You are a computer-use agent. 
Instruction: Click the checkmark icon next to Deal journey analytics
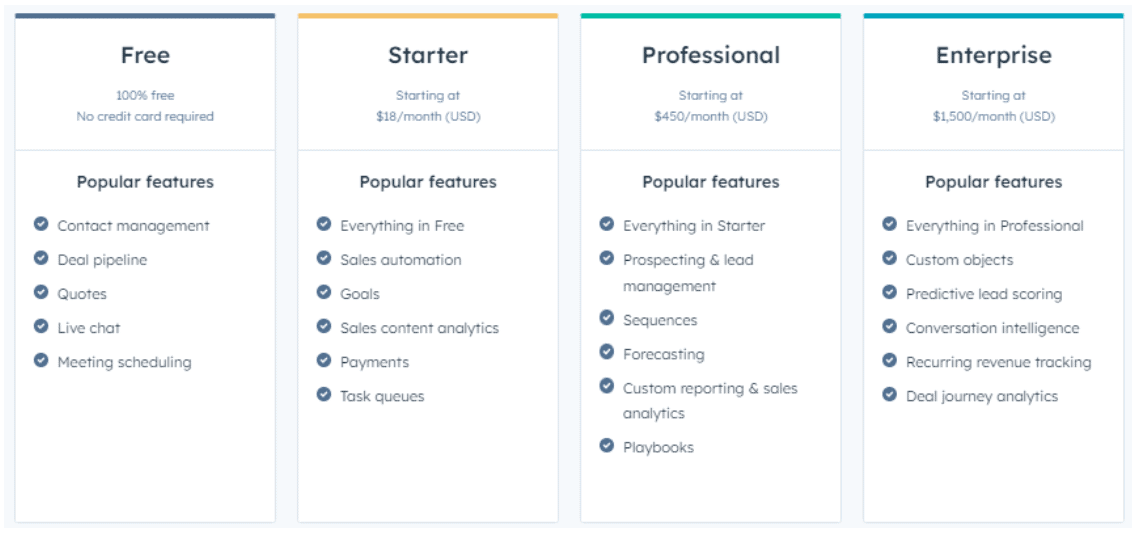[889, 395]
